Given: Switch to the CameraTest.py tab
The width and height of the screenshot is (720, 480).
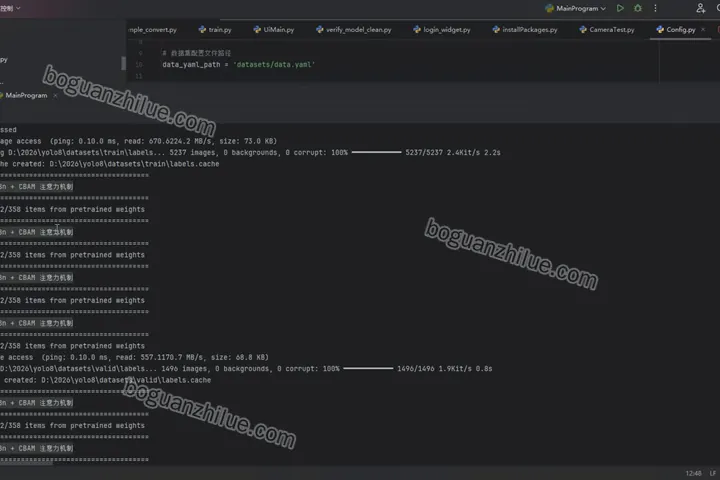Looking at the screenshot, I should pyautogui.click(x=607, y=29).
